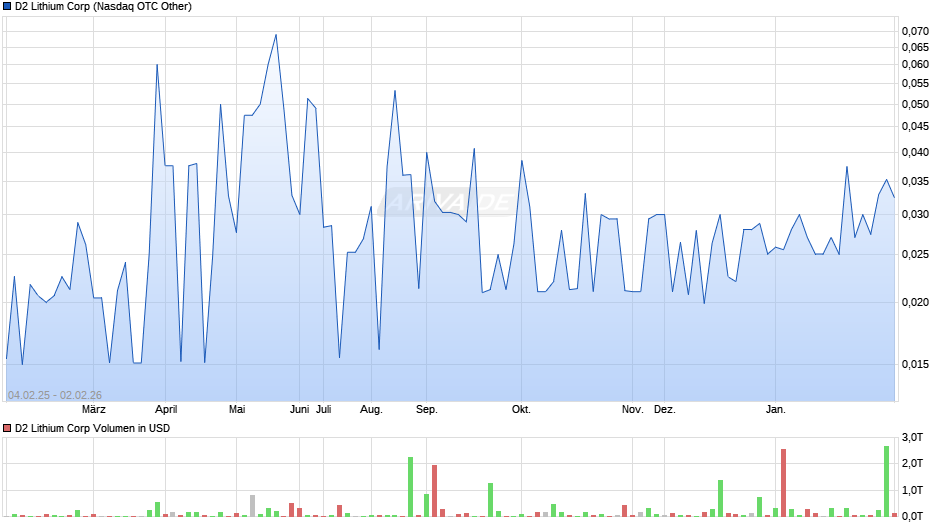Click the tall green volume bar in late August
Viewport: 940px width, 526px height.
click(411, 486)
